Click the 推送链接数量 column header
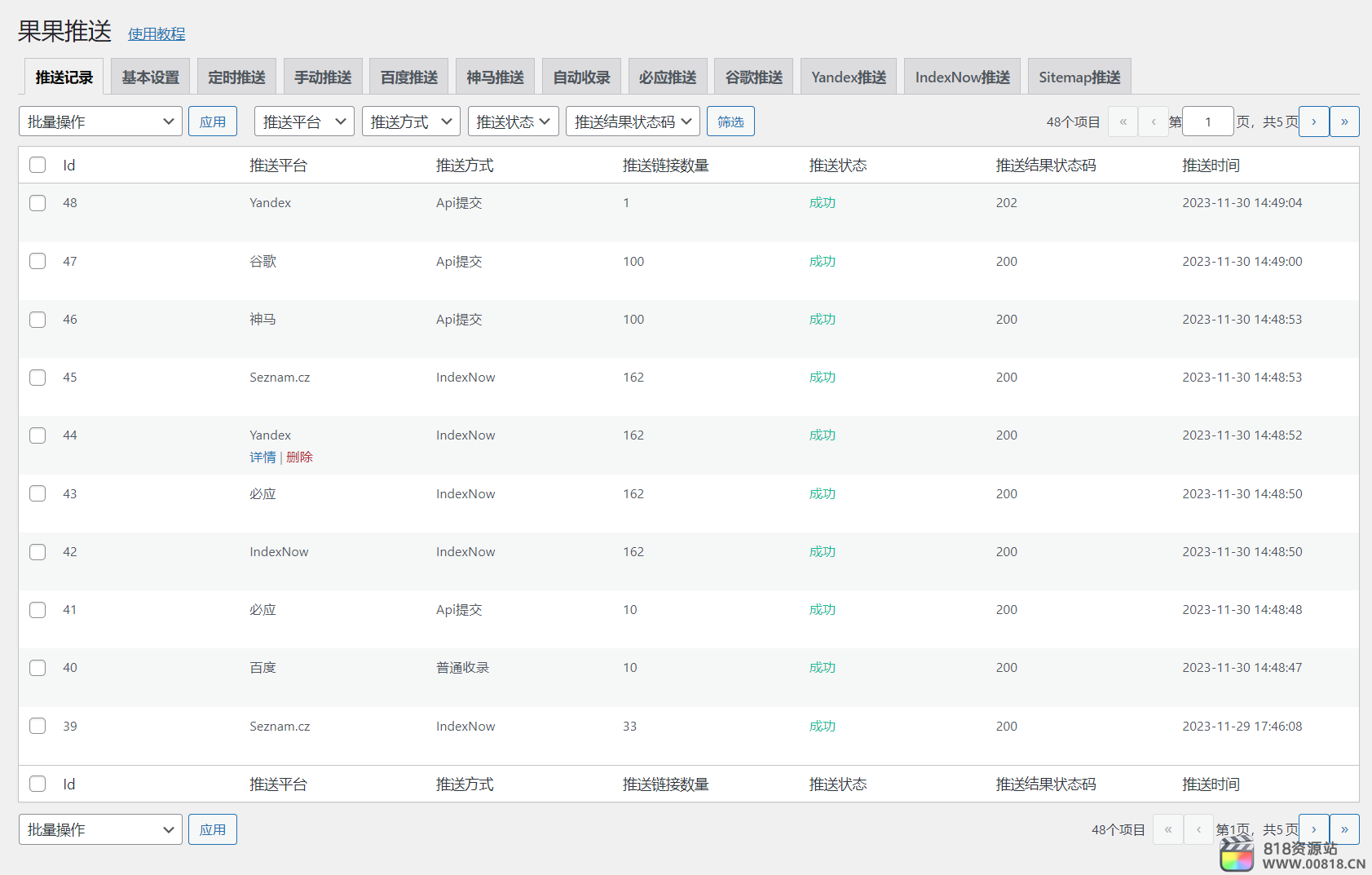The width and height of the screenshot is (1372, 875). [x=665, y=166]
